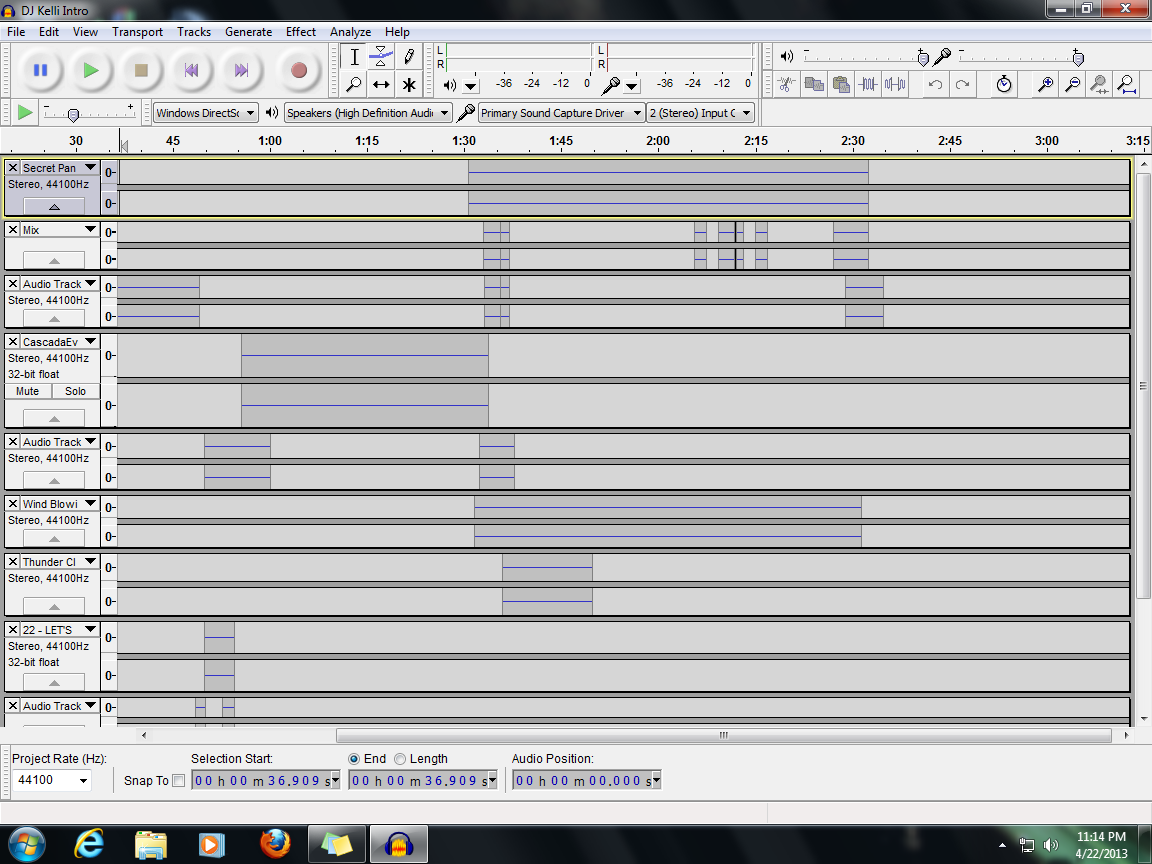Open the Secret Pan track menu
The width and height of the screenshot is (1152, 864).
90,168
